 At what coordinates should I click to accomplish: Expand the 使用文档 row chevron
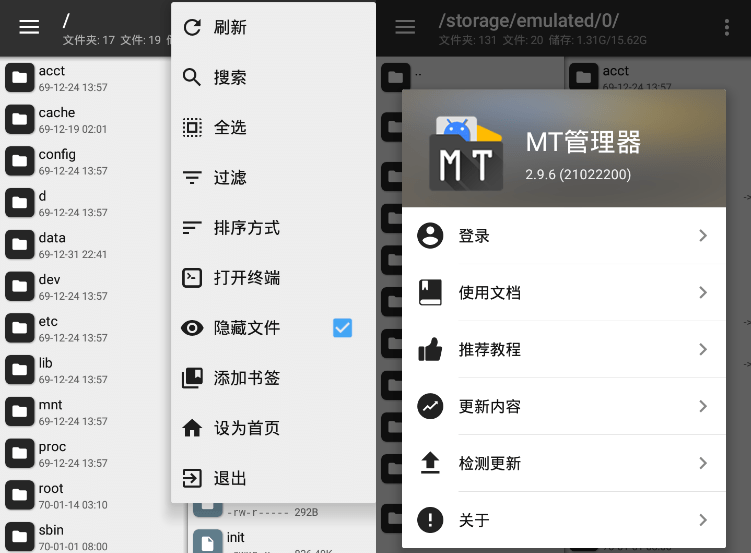(x=703, y=293)
